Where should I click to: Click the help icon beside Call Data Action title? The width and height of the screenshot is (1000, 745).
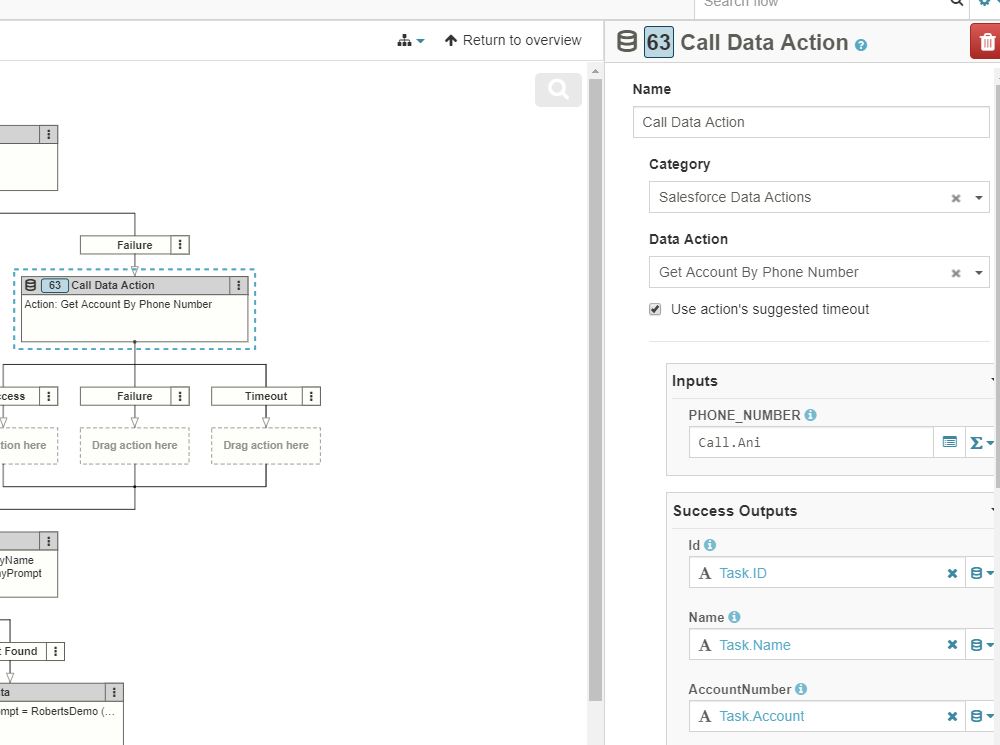point(861,45)
